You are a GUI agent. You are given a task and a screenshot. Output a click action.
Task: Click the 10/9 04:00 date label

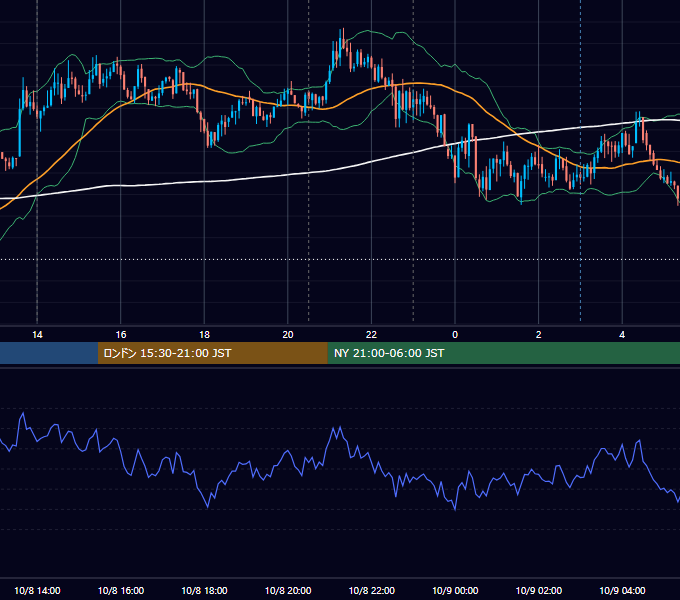click(622, 590)
